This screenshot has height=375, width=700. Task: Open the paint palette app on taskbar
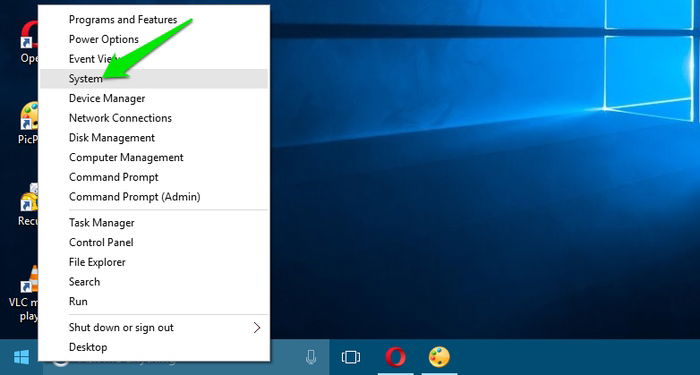(439, 357)
